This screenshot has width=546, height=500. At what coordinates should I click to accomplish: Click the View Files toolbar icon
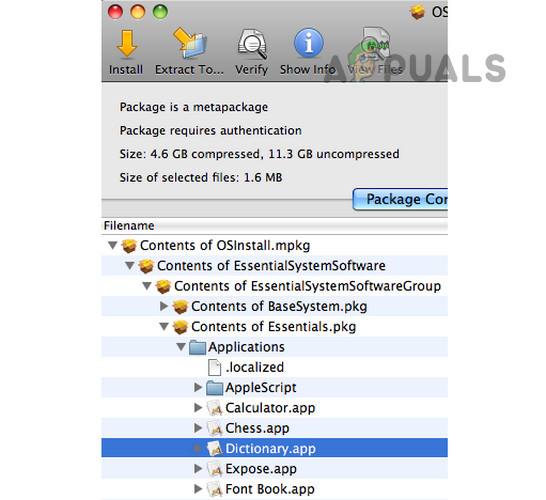[x=375, y=43]
